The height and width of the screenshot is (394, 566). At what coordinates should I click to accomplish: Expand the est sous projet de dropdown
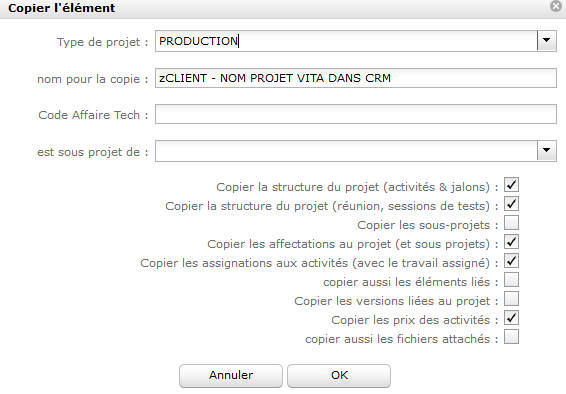point(547,150)
